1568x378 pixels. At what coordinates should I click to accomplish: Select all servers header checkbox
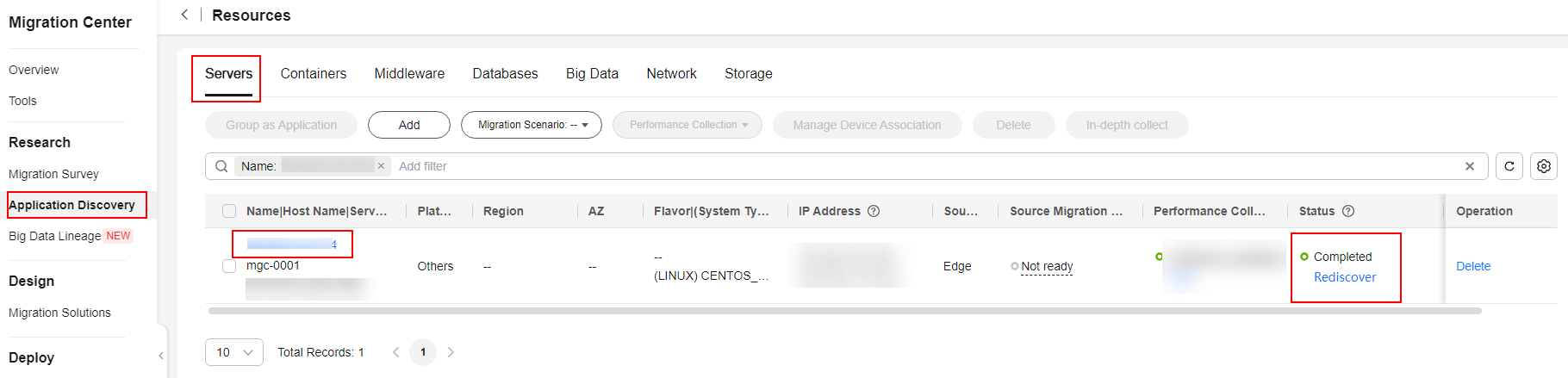pyautogui.click(x=229, y=211)
